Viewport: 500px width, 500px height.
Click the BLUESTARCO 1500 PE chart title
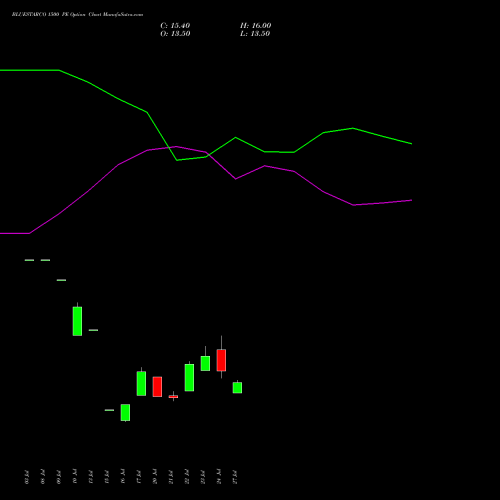77,15
